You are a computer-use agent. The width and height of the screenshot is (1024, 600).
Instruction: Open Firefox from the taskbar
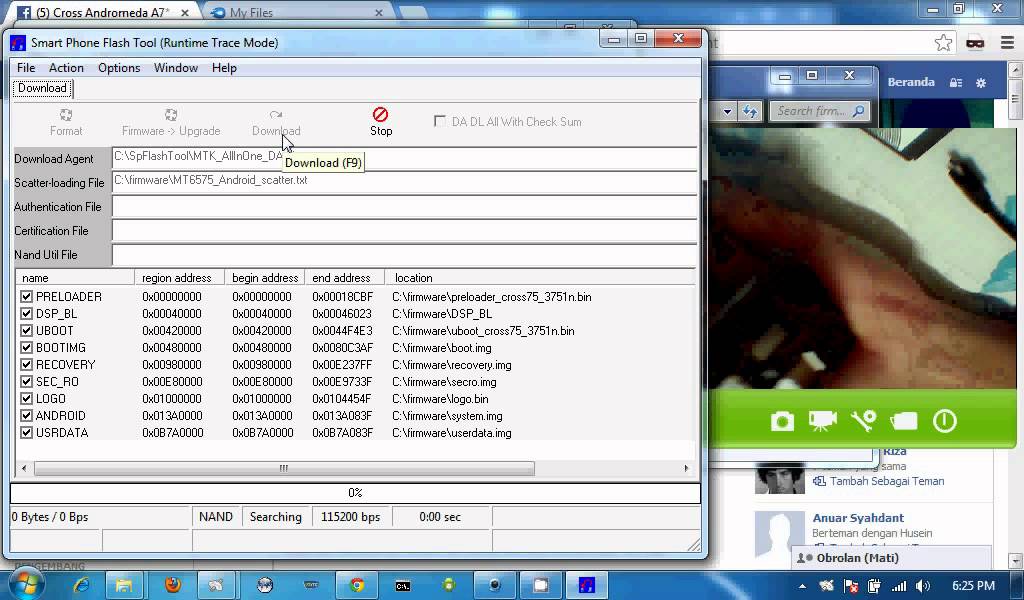tap(173, 584)
